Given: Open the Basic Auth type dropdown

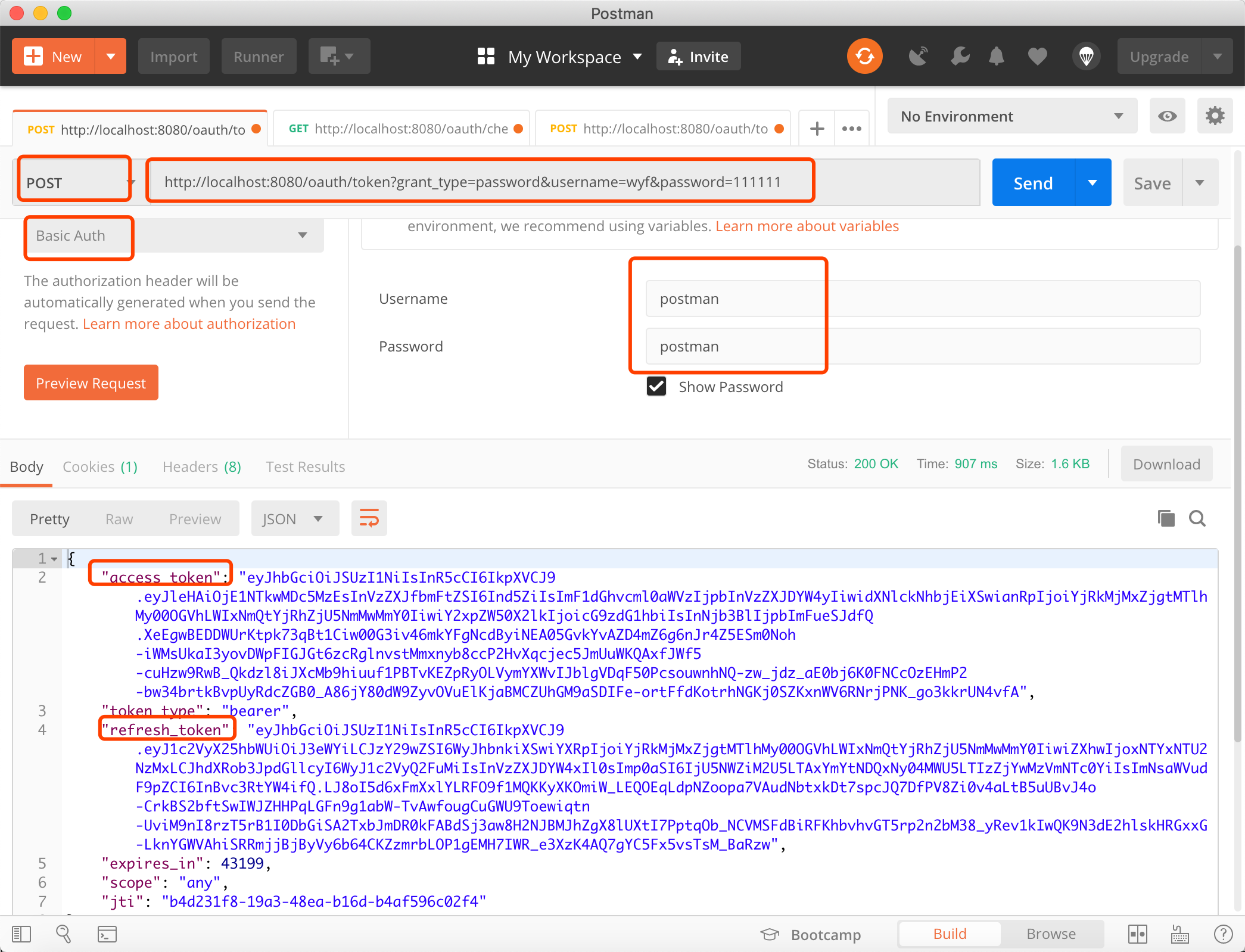Looking at the screenshot, I should tap(173, 235).
